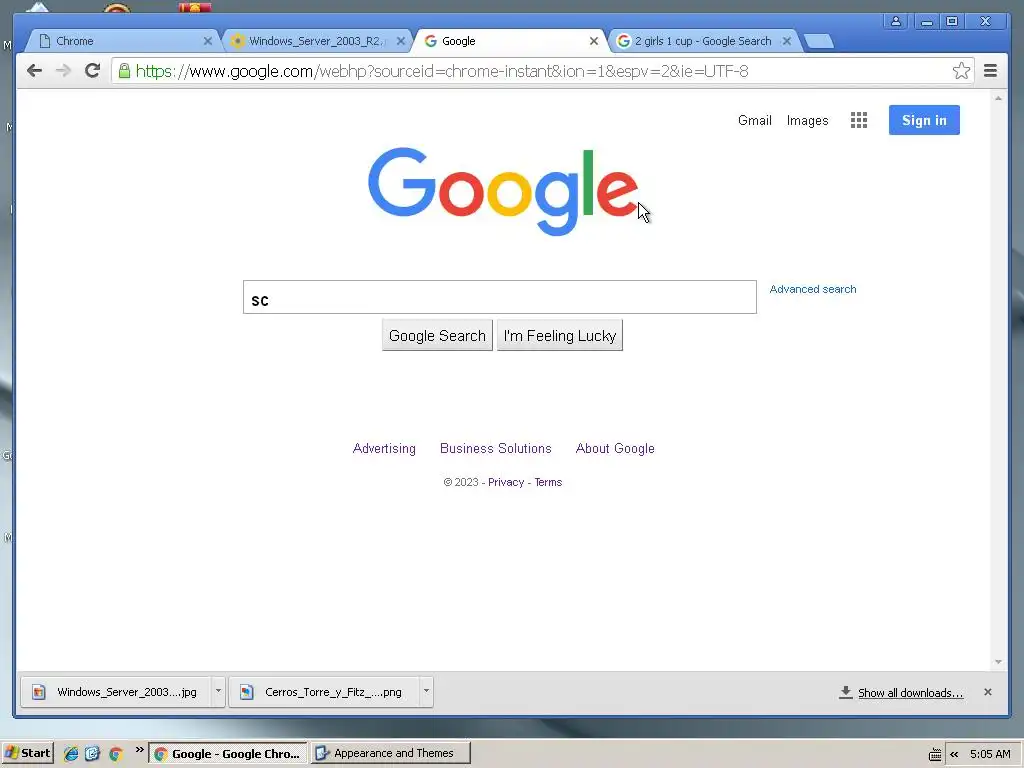Open downloaded Windows_Server_2003 jpg file
Screen dimensions: 1024x768
116,692
